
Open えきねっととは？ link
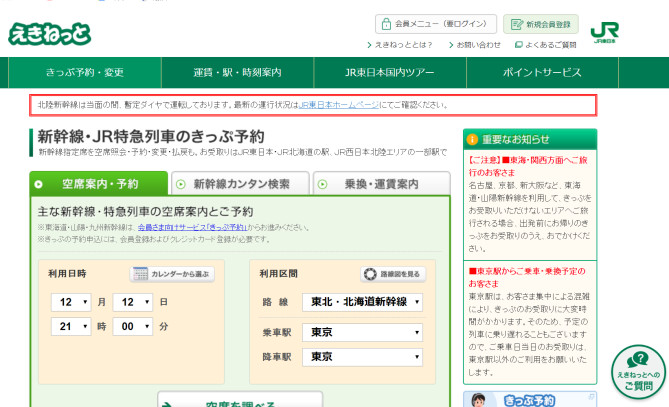tap(400, 45)
